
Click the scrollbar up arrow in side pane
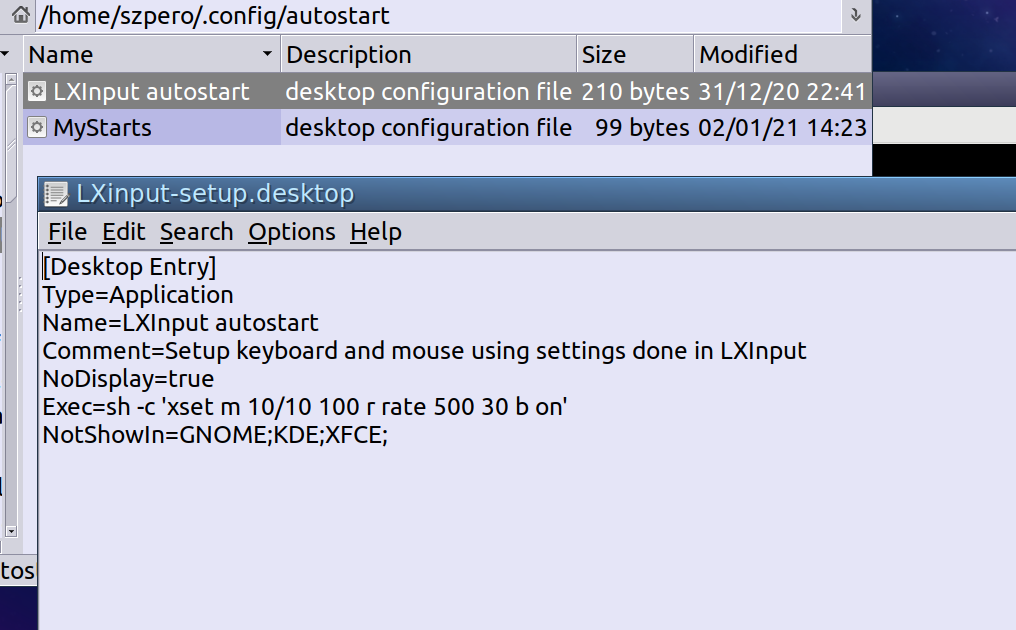tap(10, 79)
